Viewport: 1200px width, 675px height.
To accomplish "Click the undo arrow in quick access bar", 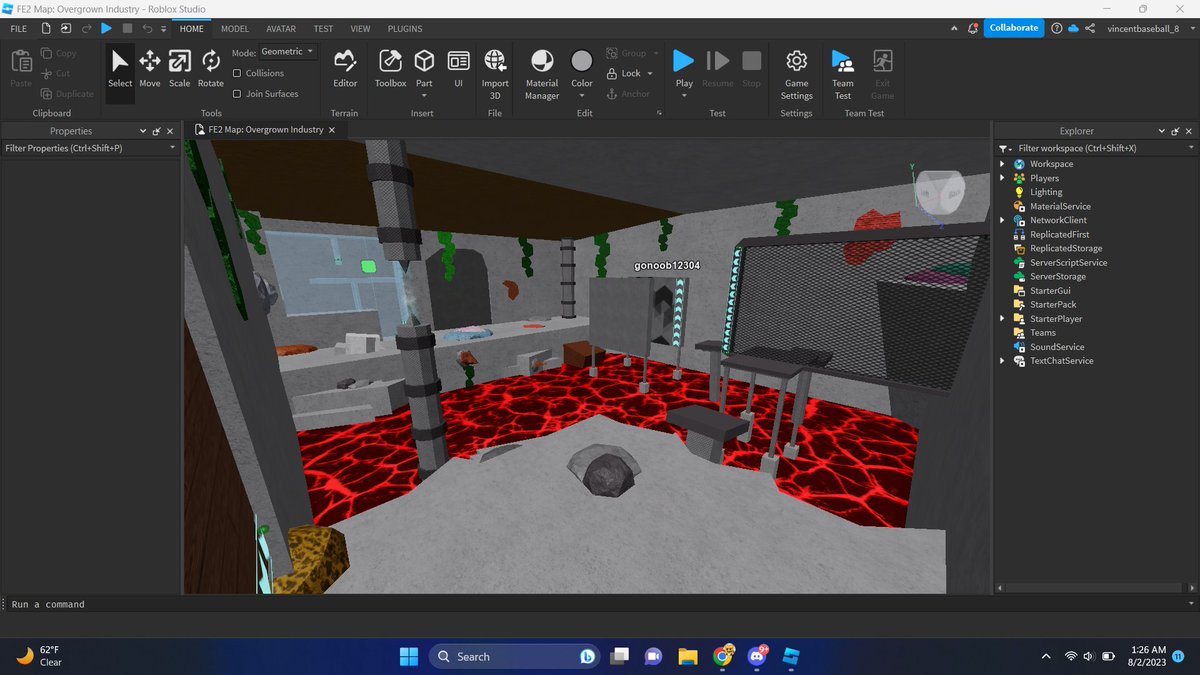I will pyautogui.click(x=148, y=29).
